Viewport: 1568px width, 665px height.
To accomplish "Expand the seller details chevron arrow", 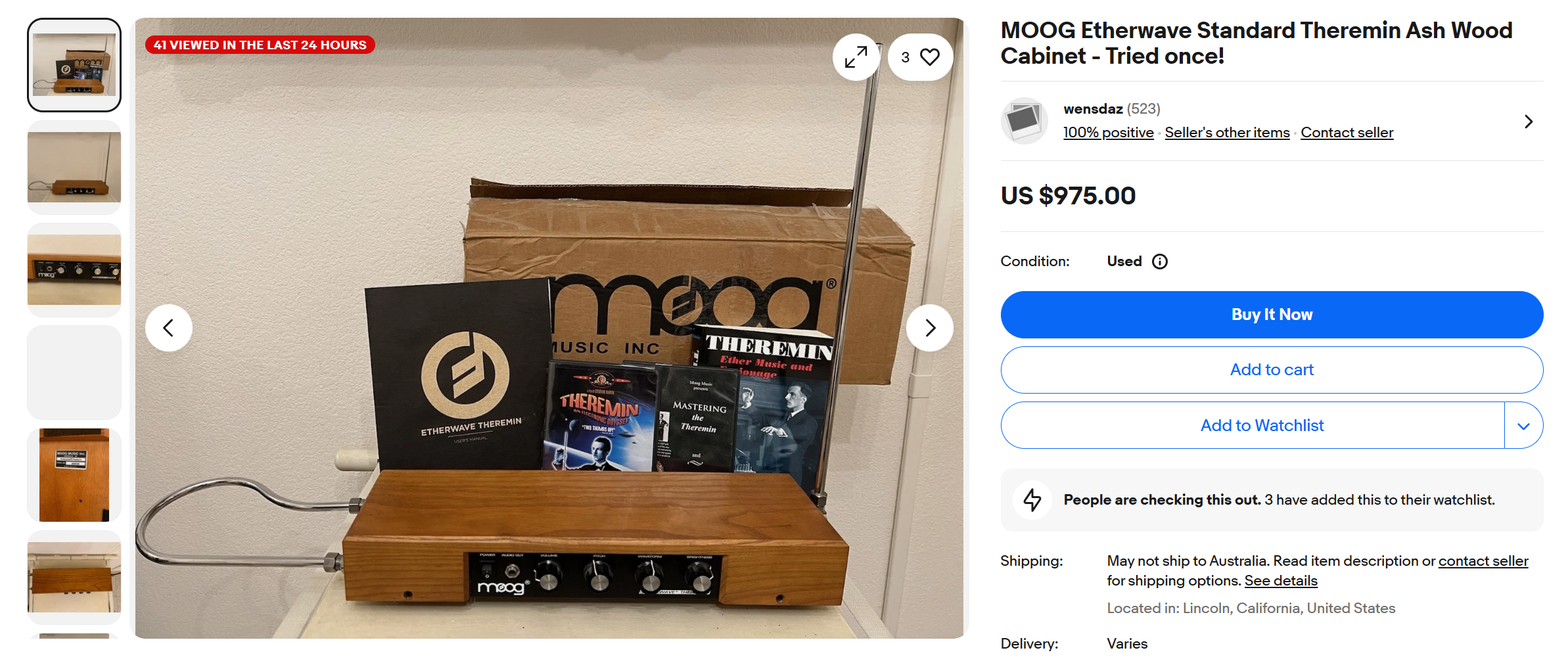I will click(x=1529, y=122).
